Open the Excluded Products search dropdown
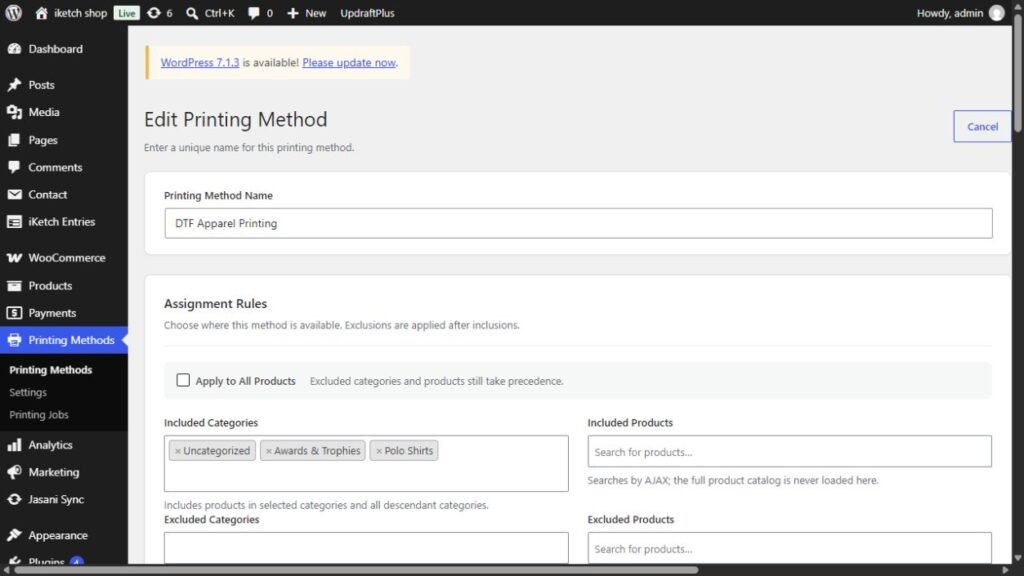1024x576 pixels. click(789, 547)
